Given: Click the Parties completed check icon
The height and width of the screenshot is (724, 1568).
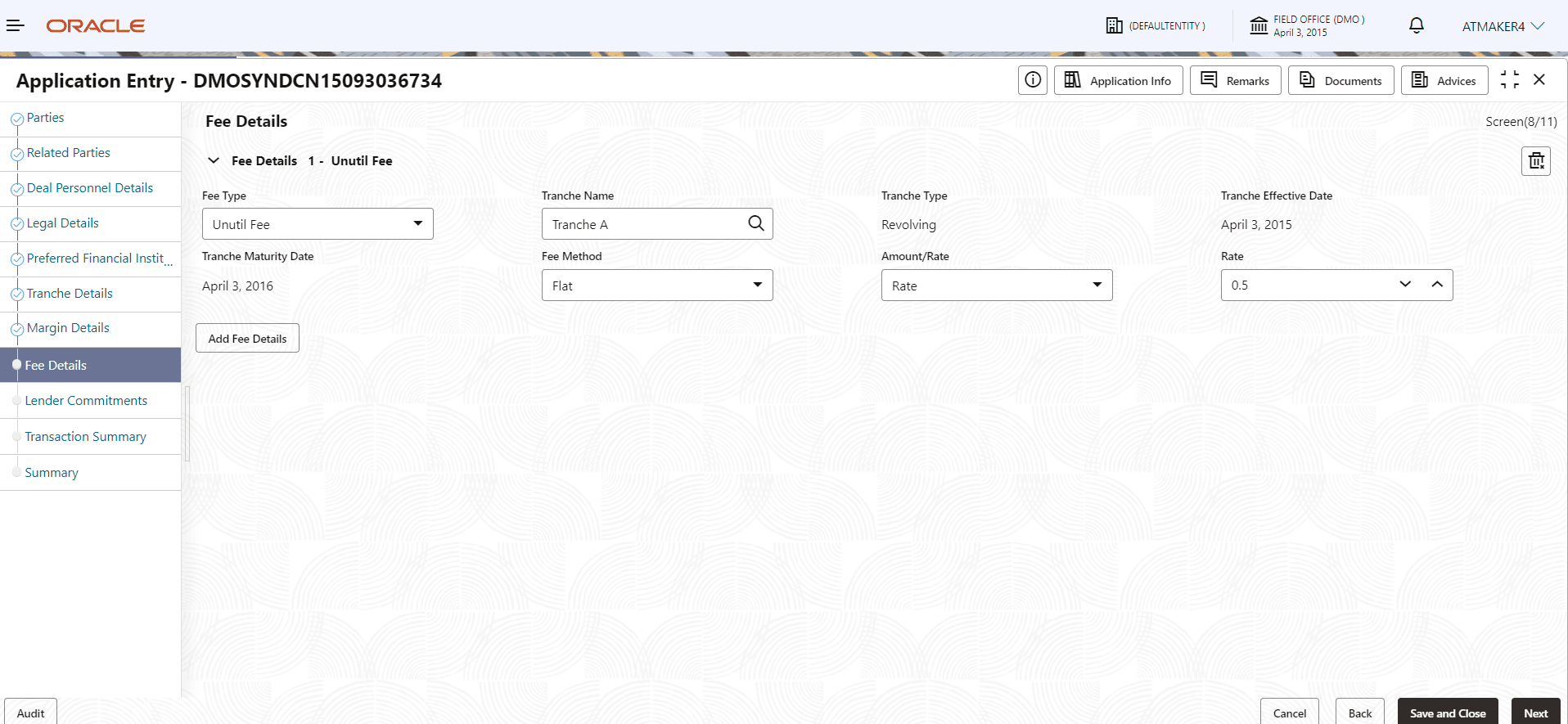Looking at the screenshot, I should click(17, 119).
